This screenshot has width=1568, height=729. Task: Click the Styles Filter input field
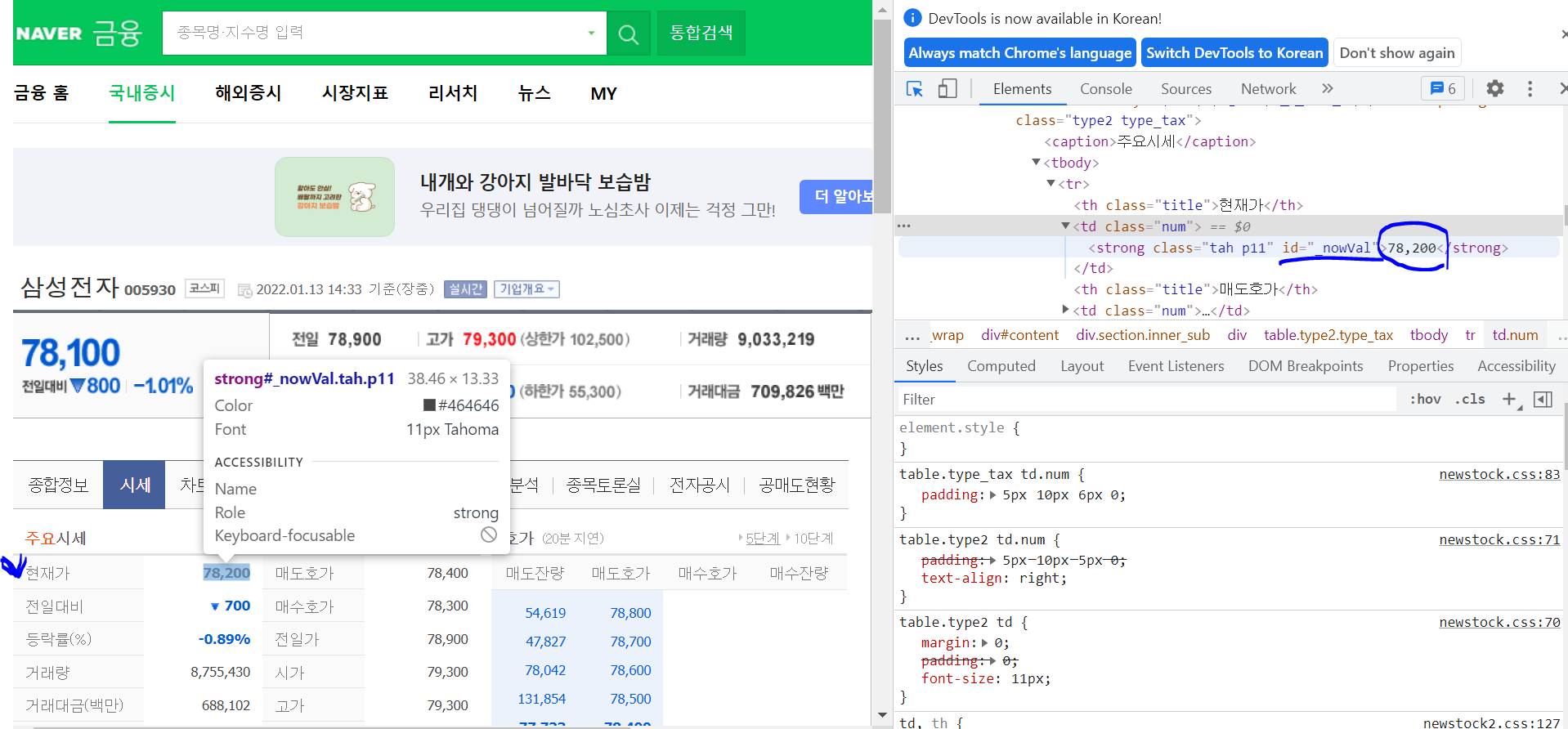pos(1145,399)
